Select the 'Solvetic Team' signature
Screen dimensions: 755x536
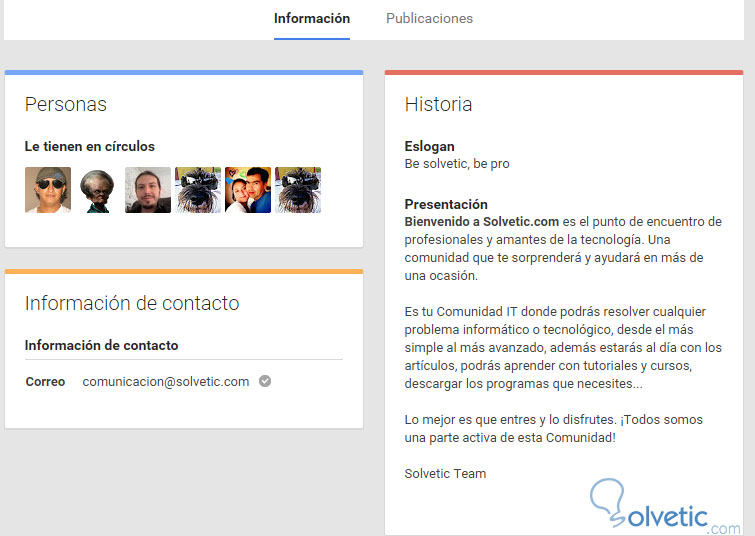point(445,473)
